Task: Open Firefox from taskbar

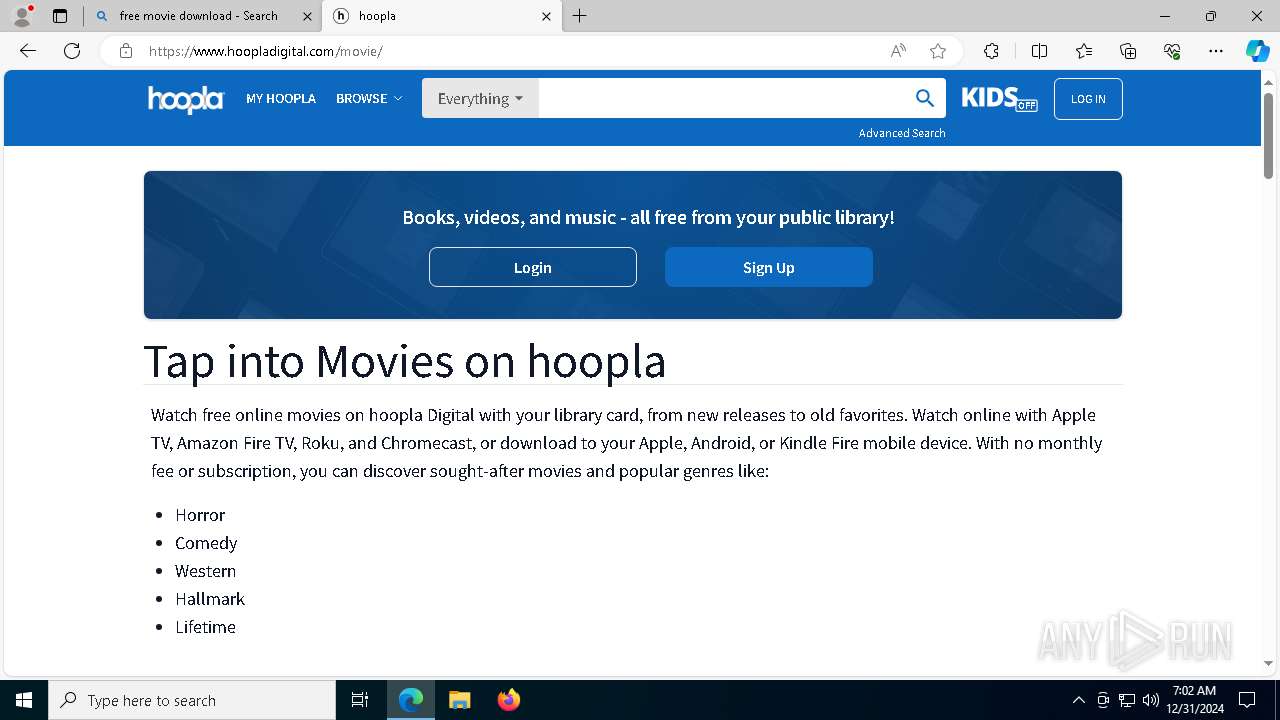Action: point(508,700)
